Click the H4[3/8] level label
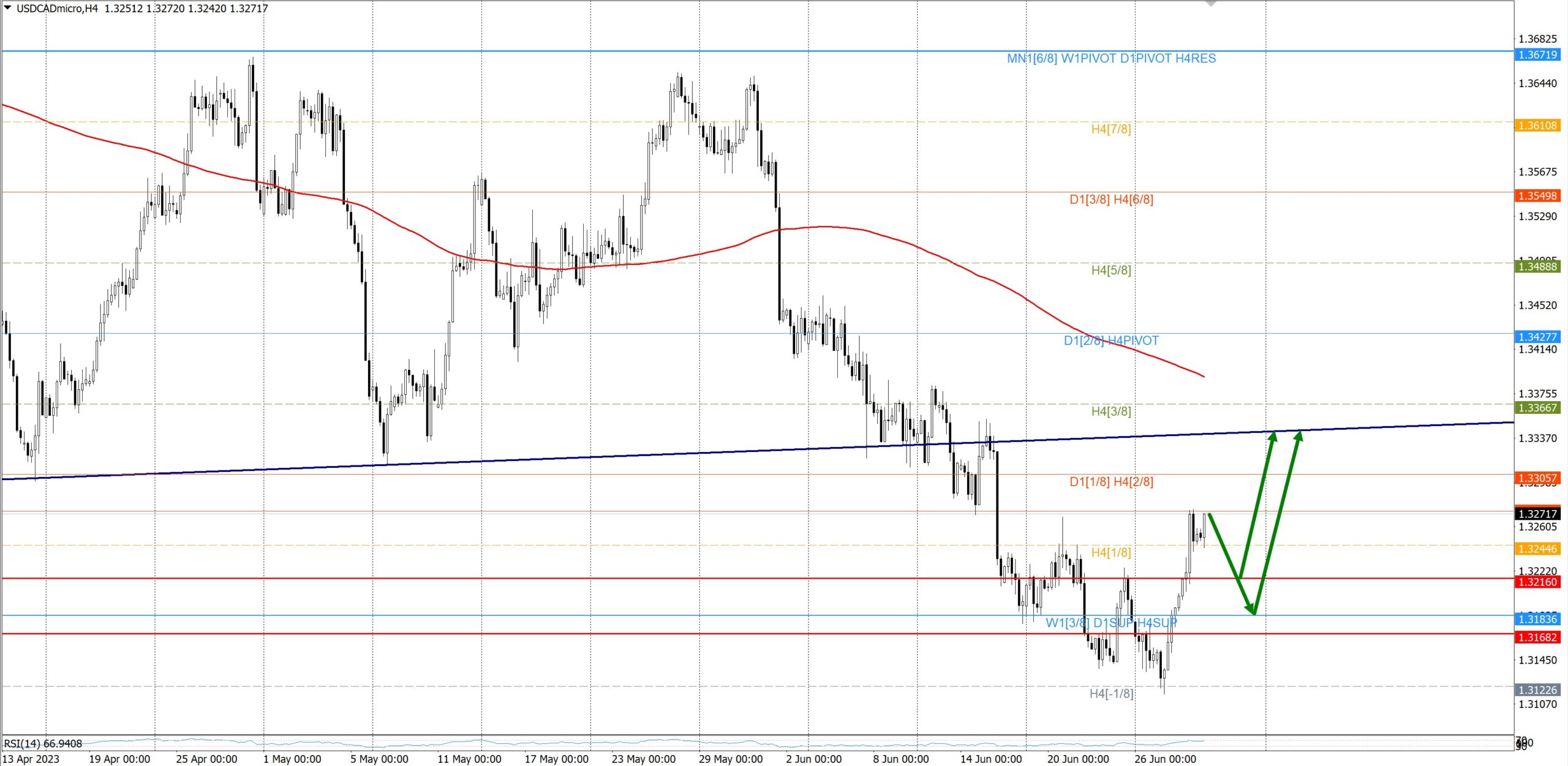1568x766 pixels. click(x=1111, y=411)
